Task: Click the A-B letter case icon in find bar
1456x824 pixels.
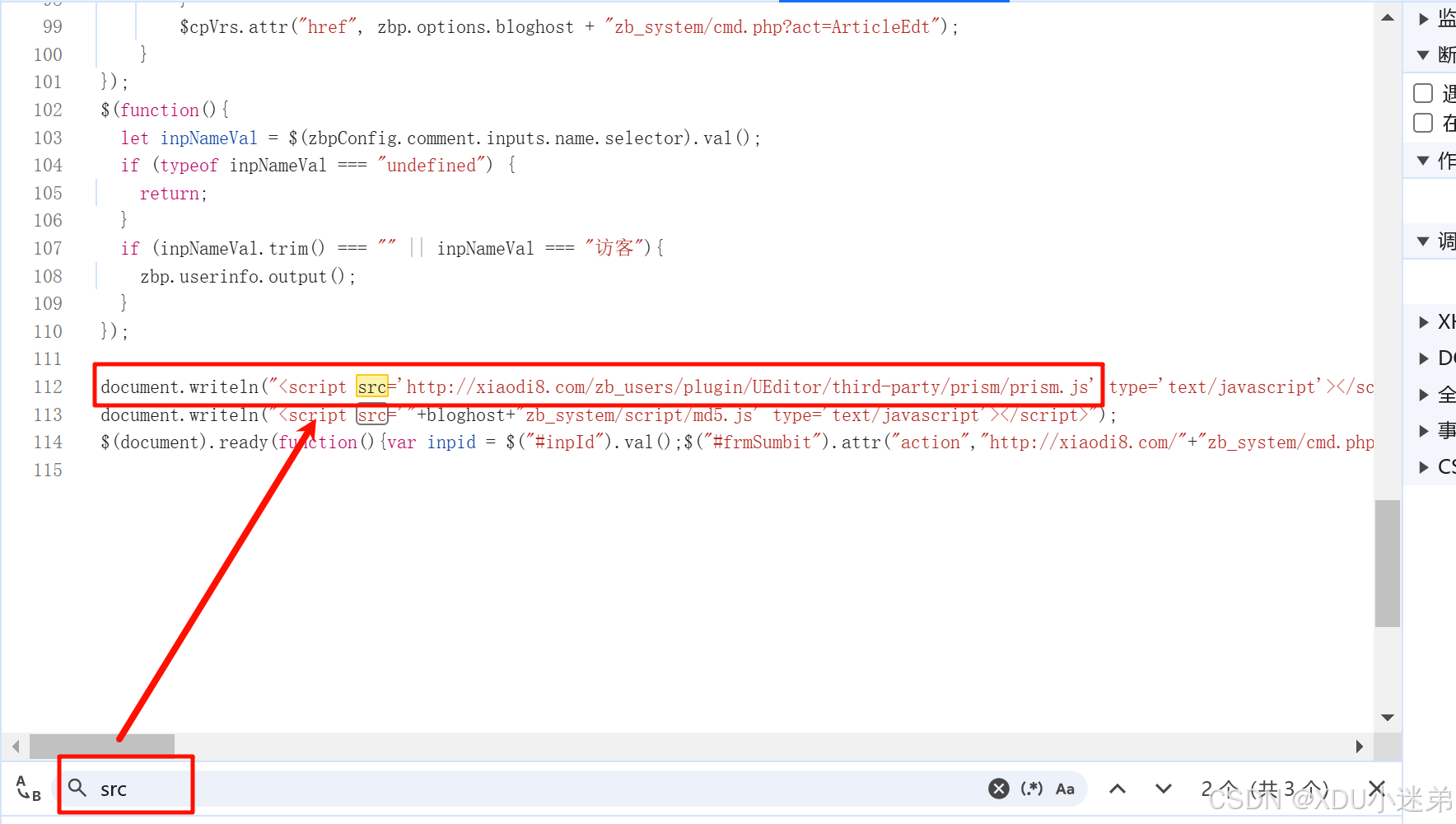Action: (27, 789)
